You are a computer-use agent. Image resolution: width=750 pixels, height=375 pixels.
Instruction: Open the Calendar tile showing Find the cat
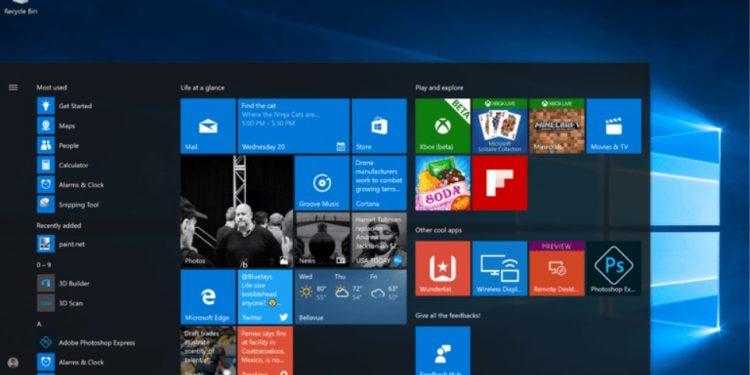[294, 126]
